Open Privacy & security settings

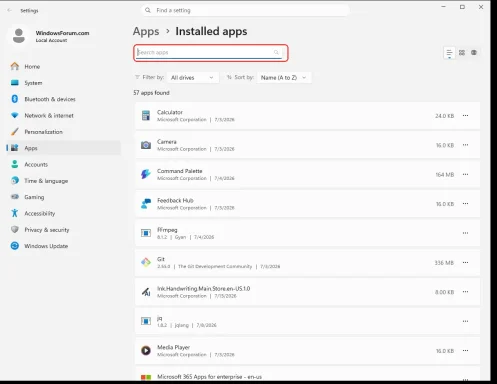pyautogui.click(x=63, y=230)
